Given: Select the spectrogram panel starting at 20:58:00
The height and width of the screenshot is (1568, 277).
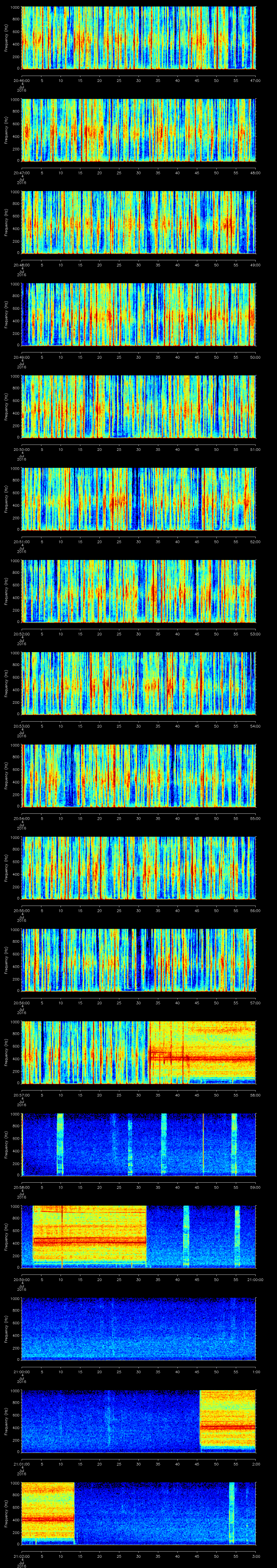Looking at the screenshot, I should 139,1144.
